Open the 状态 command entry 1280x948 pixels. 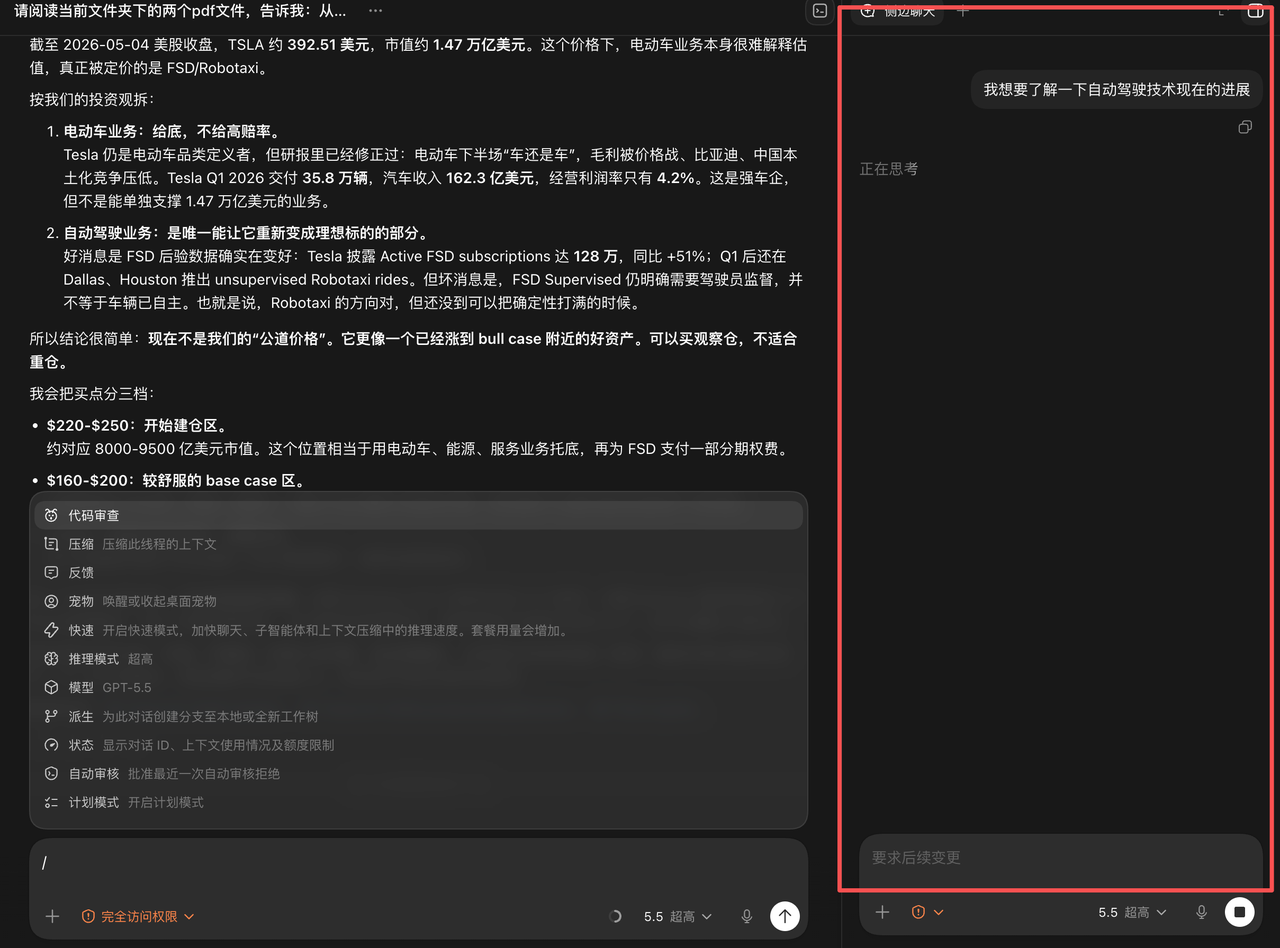418,745
